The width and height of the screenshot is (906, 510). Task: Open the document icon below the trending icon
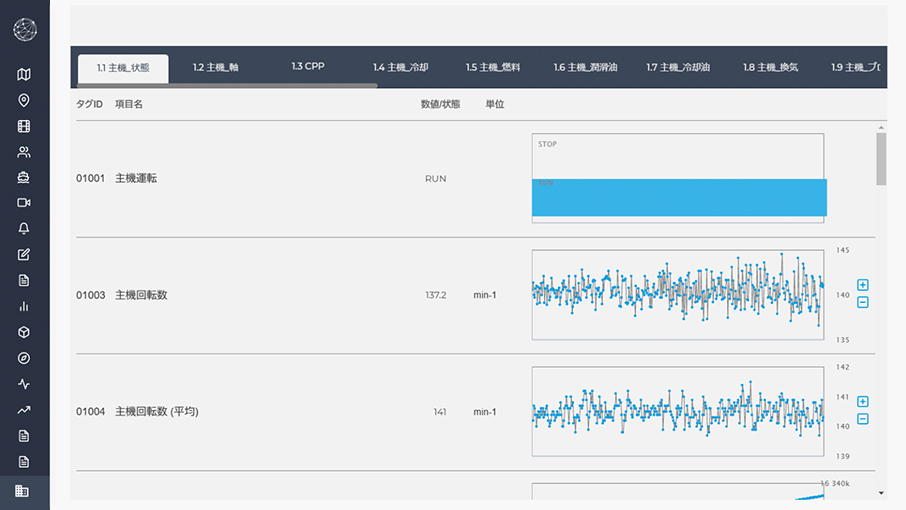point(24,436)
